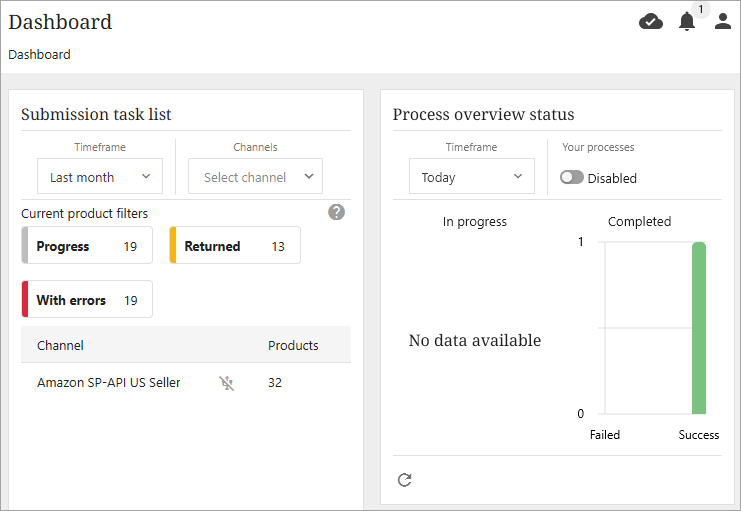The width and height of the screenshot is (741, 511).
Task: Click the help question mark icon
Action: (x=337, y=212)
